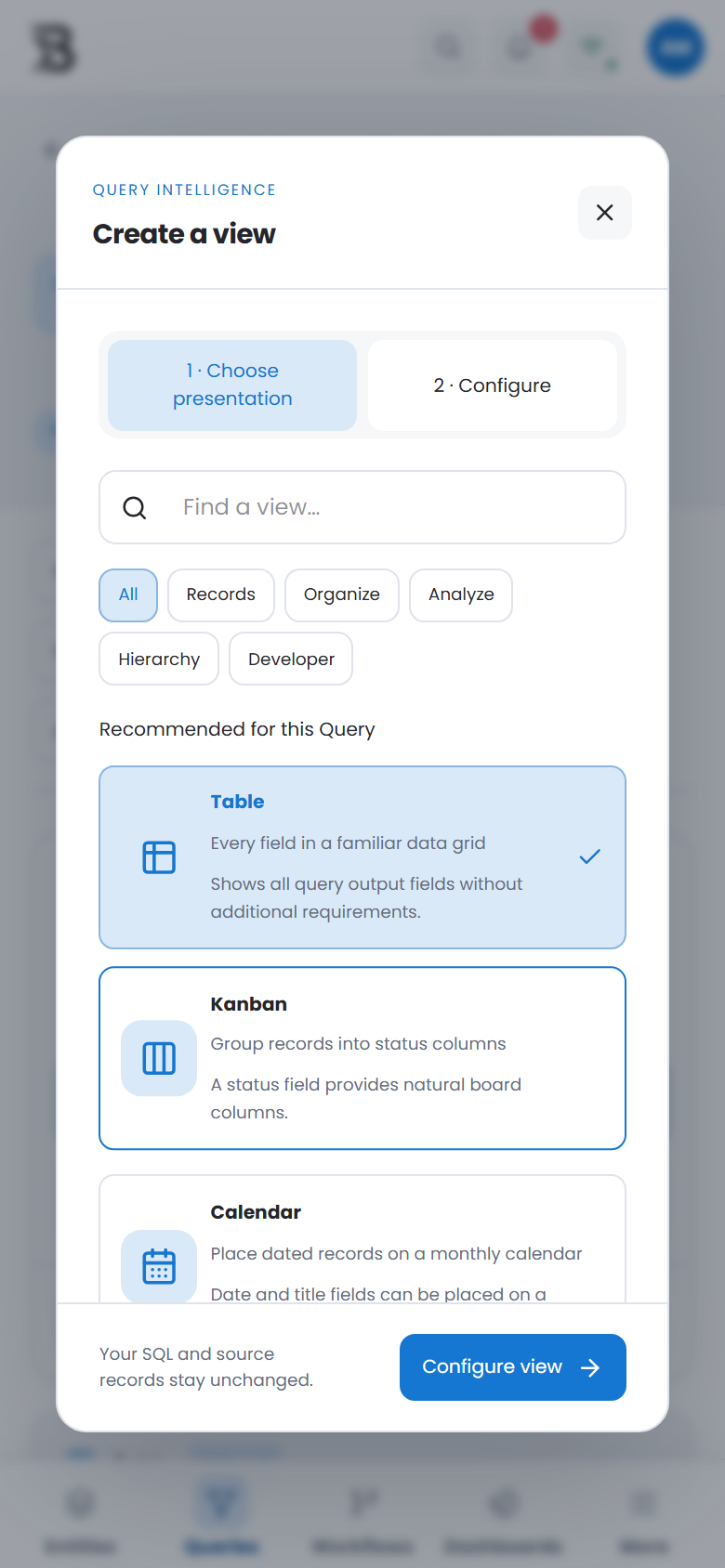Click 'QUERY INTELLIGENCE' label
The height and width of the screenshot is (1568, 725).
(184, 189)
